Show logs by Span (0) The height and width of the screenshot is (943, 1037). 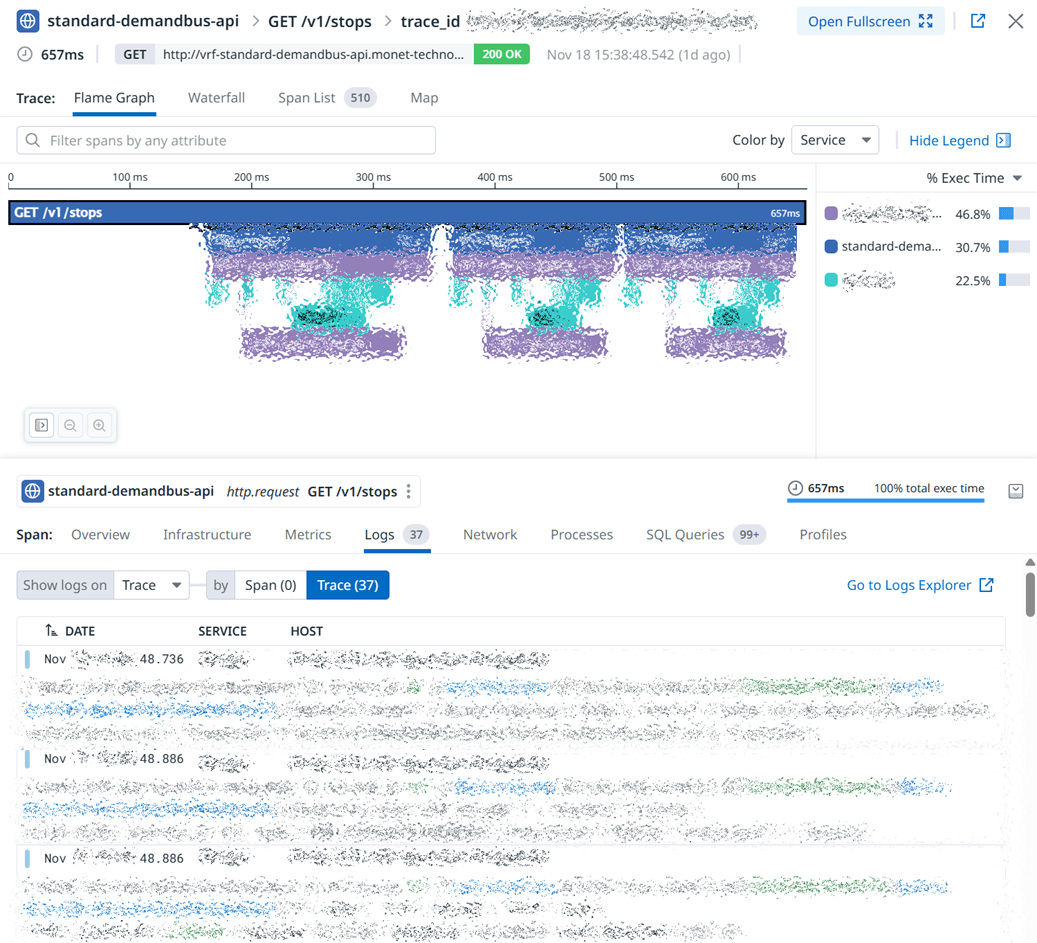tap(270, 585)
